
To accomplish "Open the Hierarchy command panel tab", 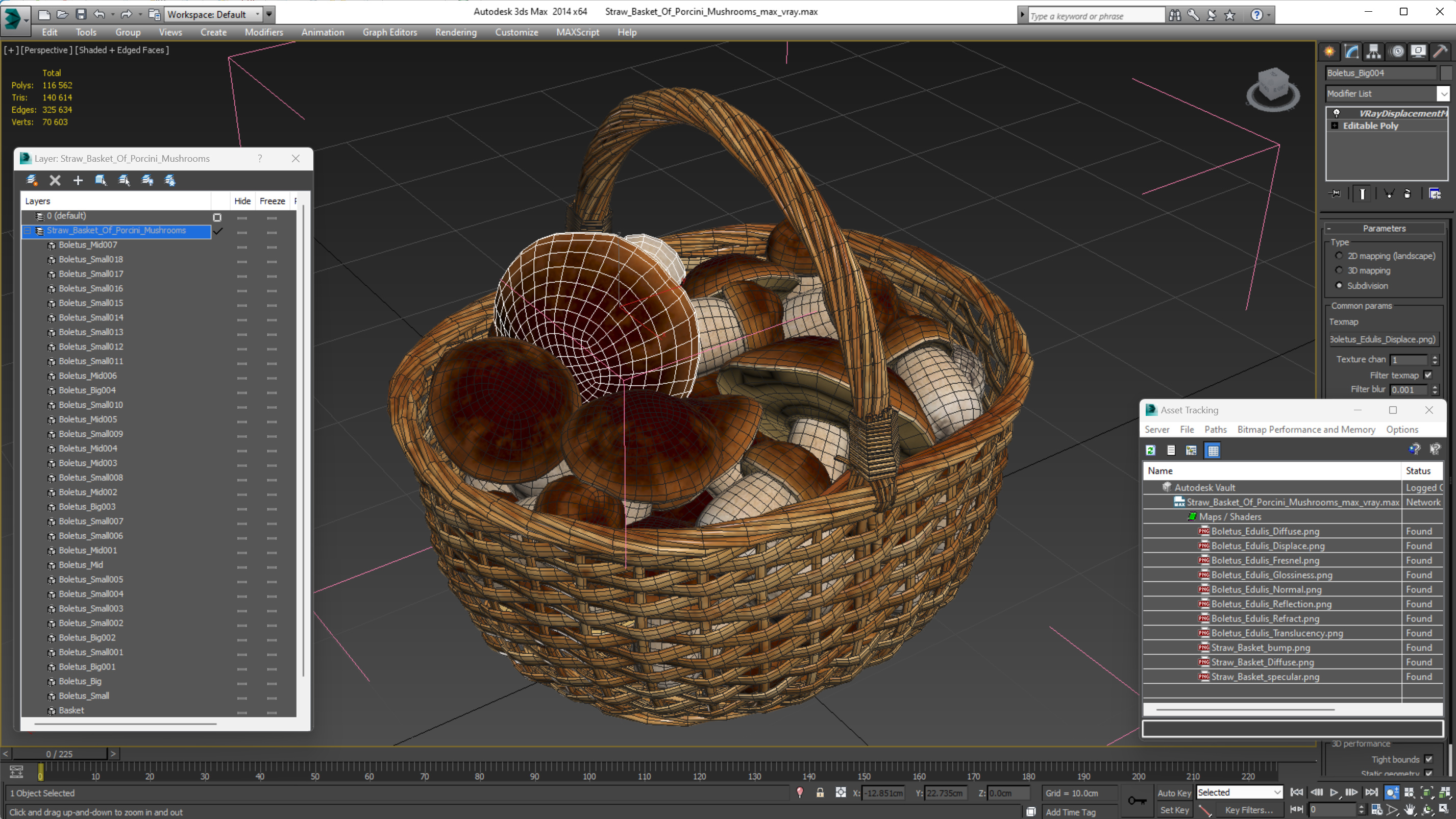I will coord(1373,52).
